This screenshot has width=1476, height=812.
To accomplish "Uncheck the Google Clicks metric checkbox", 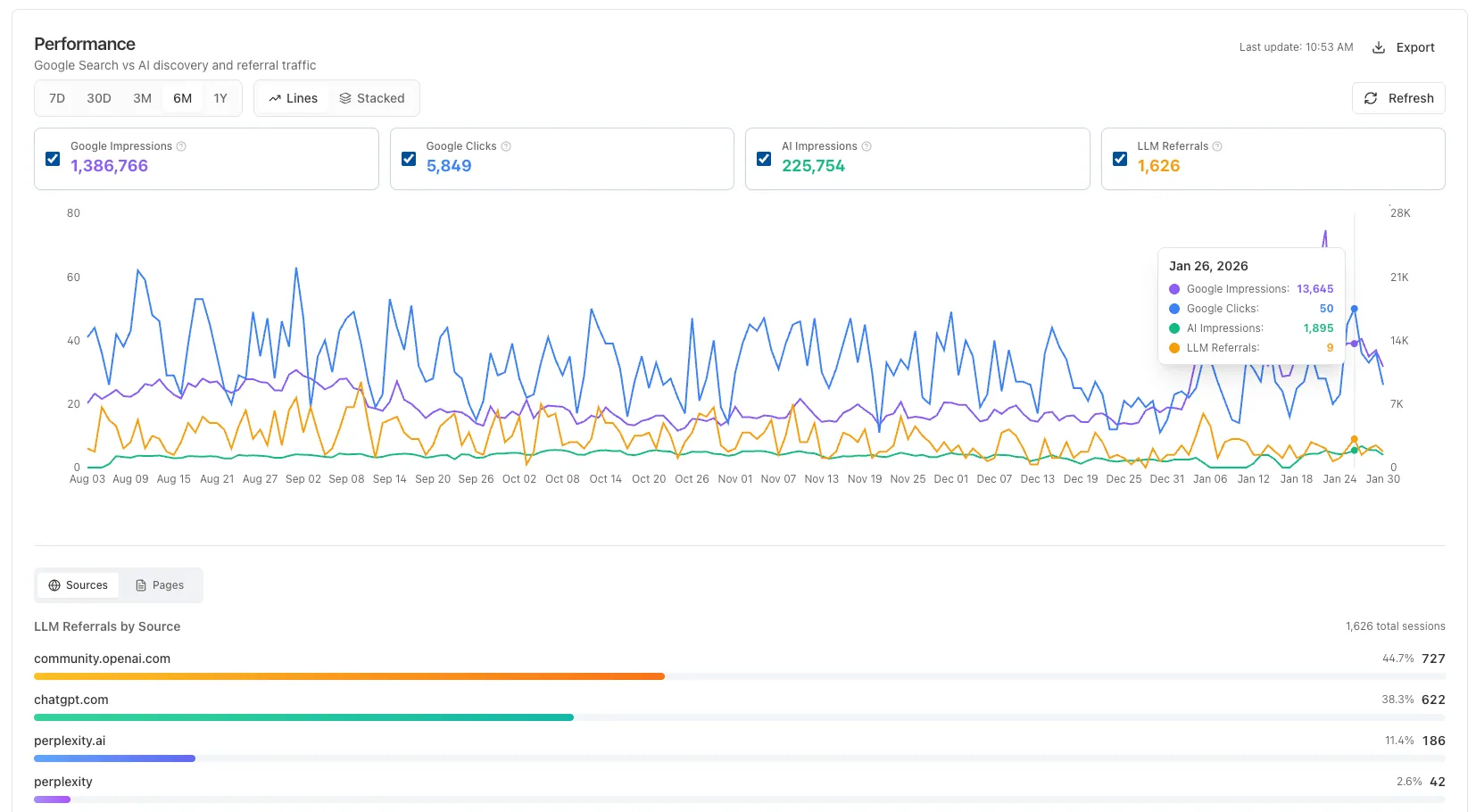I will [409, 159].
